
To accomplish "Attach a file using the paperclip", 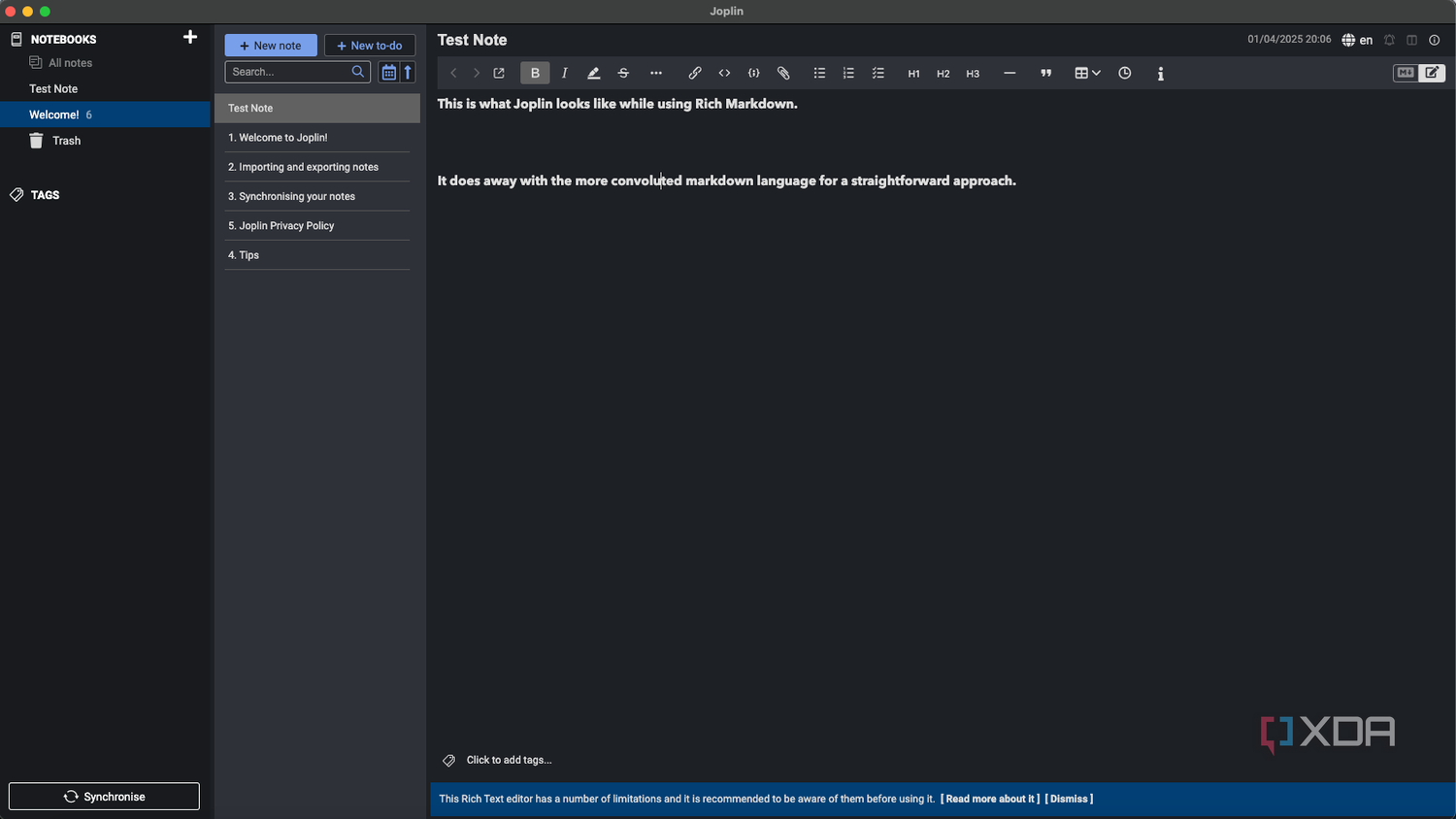I will click(783, 73).
